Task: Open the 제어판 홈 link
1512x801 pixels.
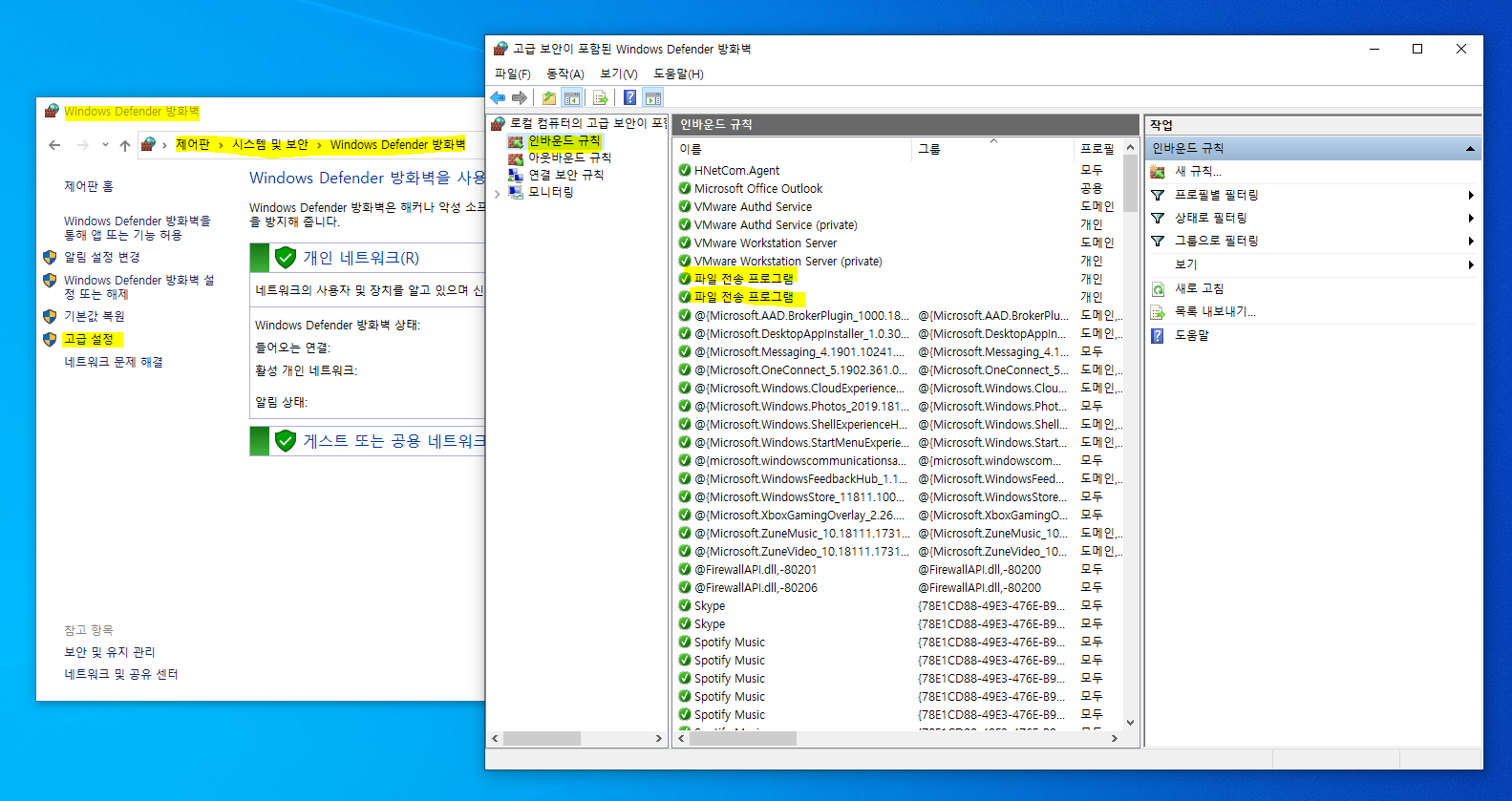Action: pyautogui.click(x=89, y=186)
